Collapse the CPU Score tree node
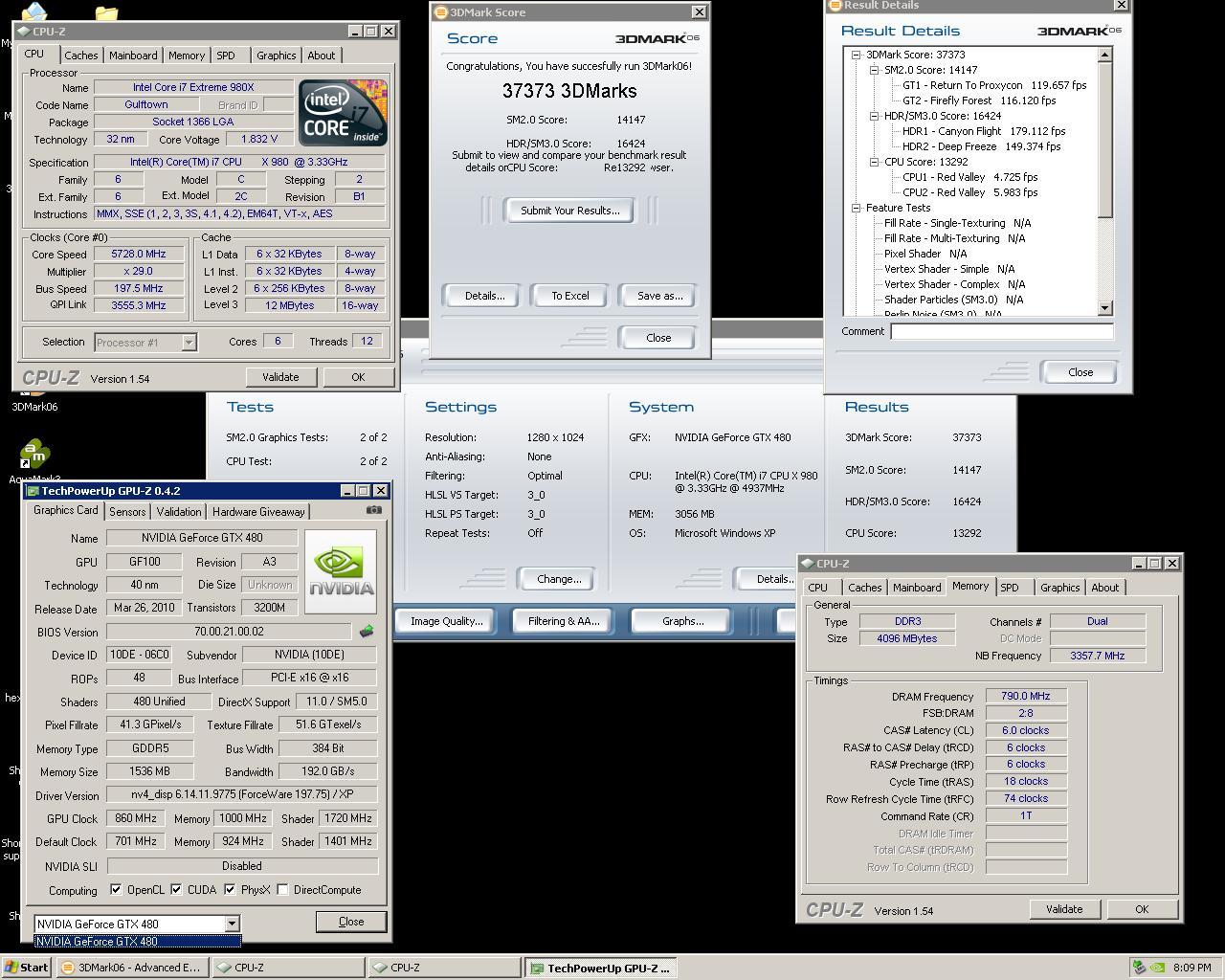Viewport: 1225px width, 980px height. [x=874, y=162]
